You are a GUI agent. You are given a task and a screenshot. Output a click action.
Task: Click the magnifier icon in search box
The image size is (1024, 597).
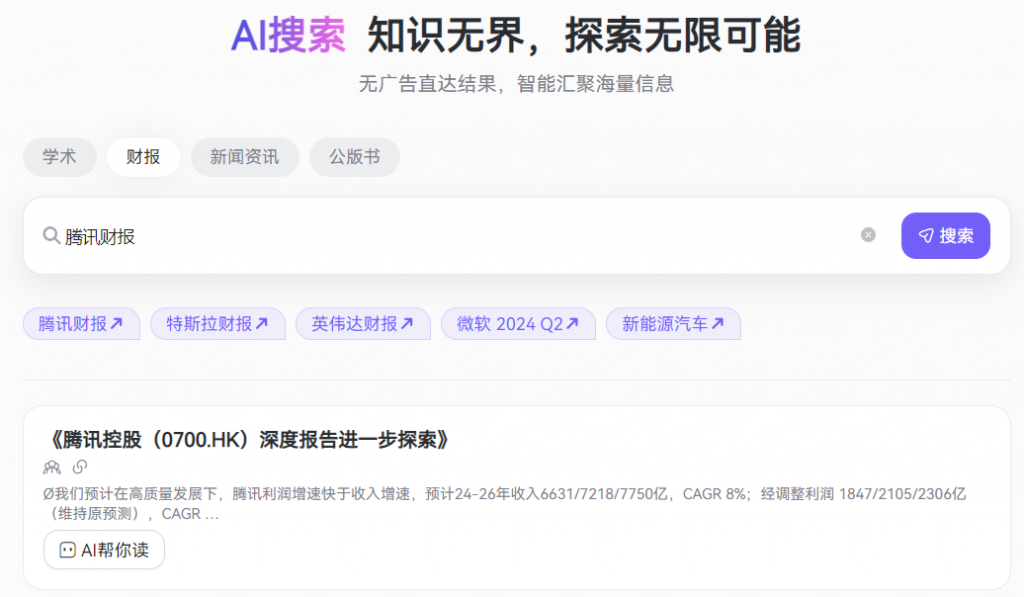pos(51,235)
